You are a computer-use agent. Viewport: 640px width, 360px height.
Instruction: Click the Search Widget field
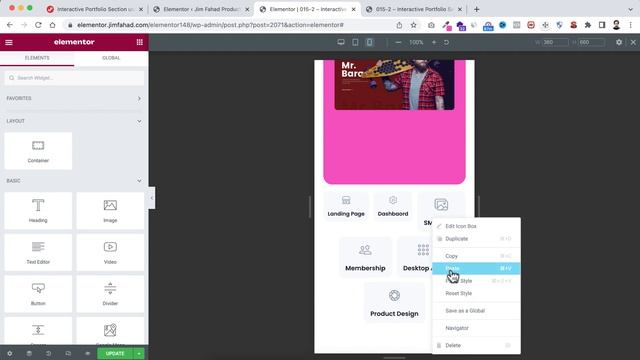tap(74, 78)
